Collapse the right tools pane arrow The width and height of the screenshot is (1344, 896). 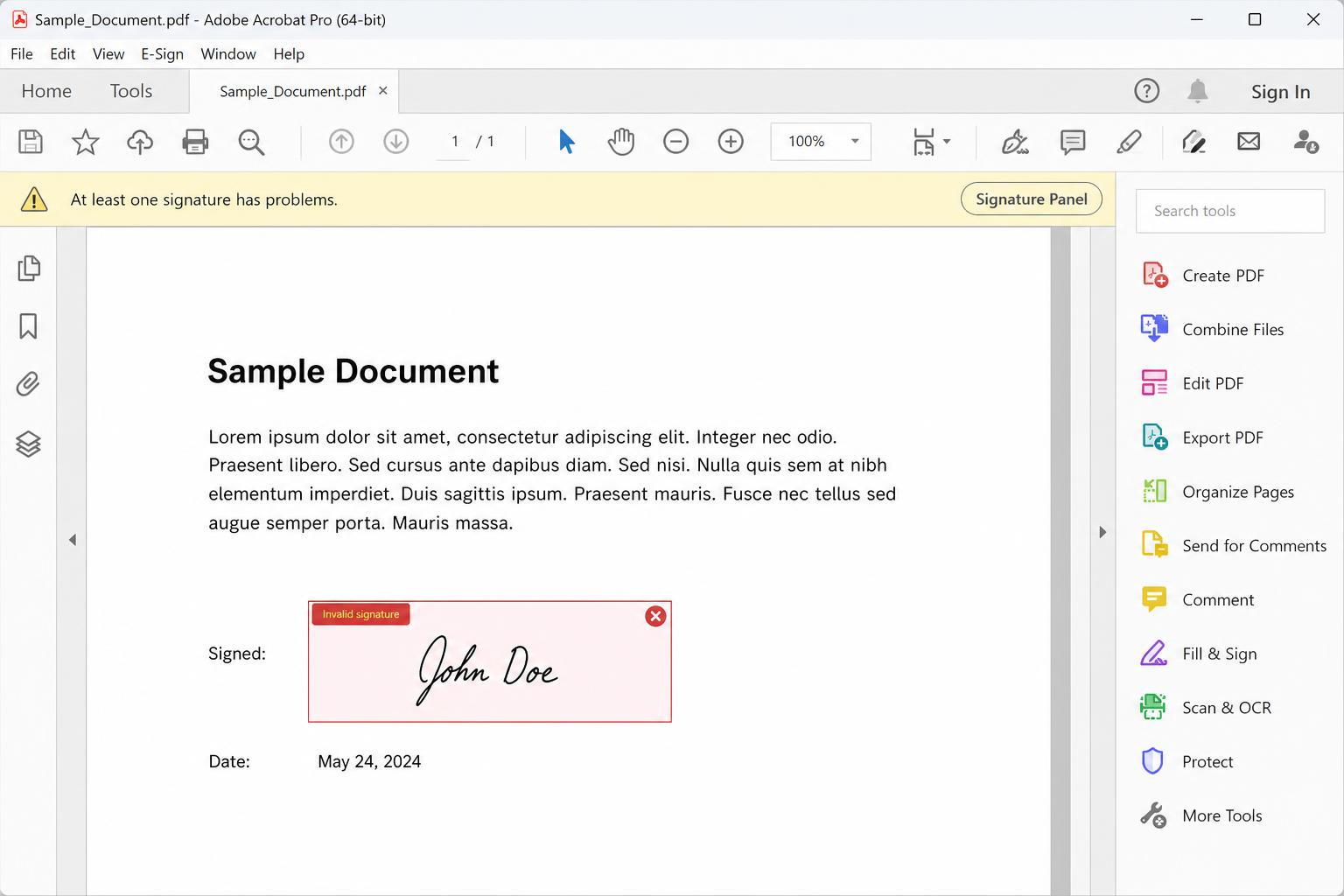click(x=1102, y=532)
